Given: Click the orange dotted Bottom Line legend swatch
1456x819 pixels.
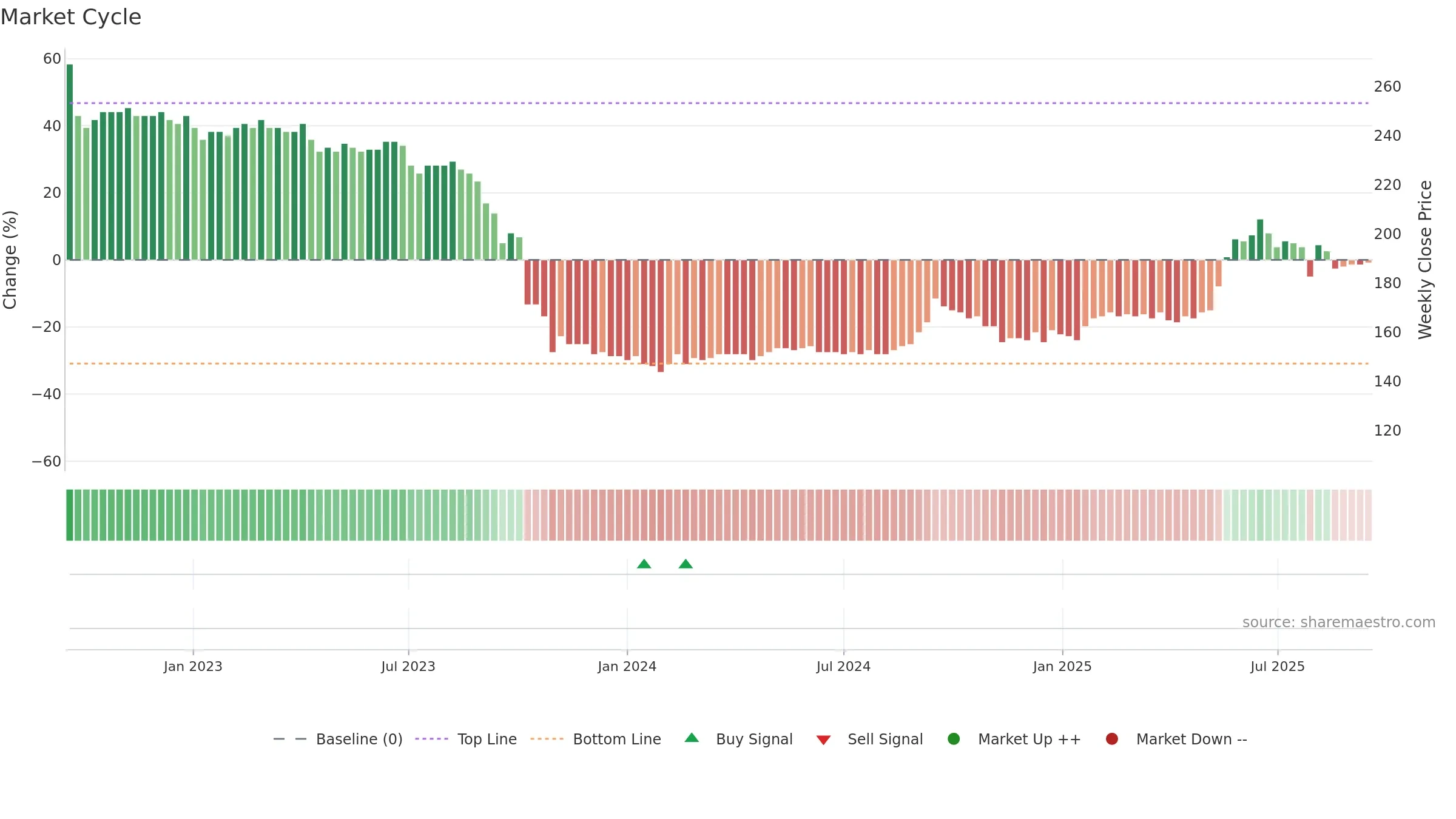Looking at the screenshot, I should pos(547,739).
